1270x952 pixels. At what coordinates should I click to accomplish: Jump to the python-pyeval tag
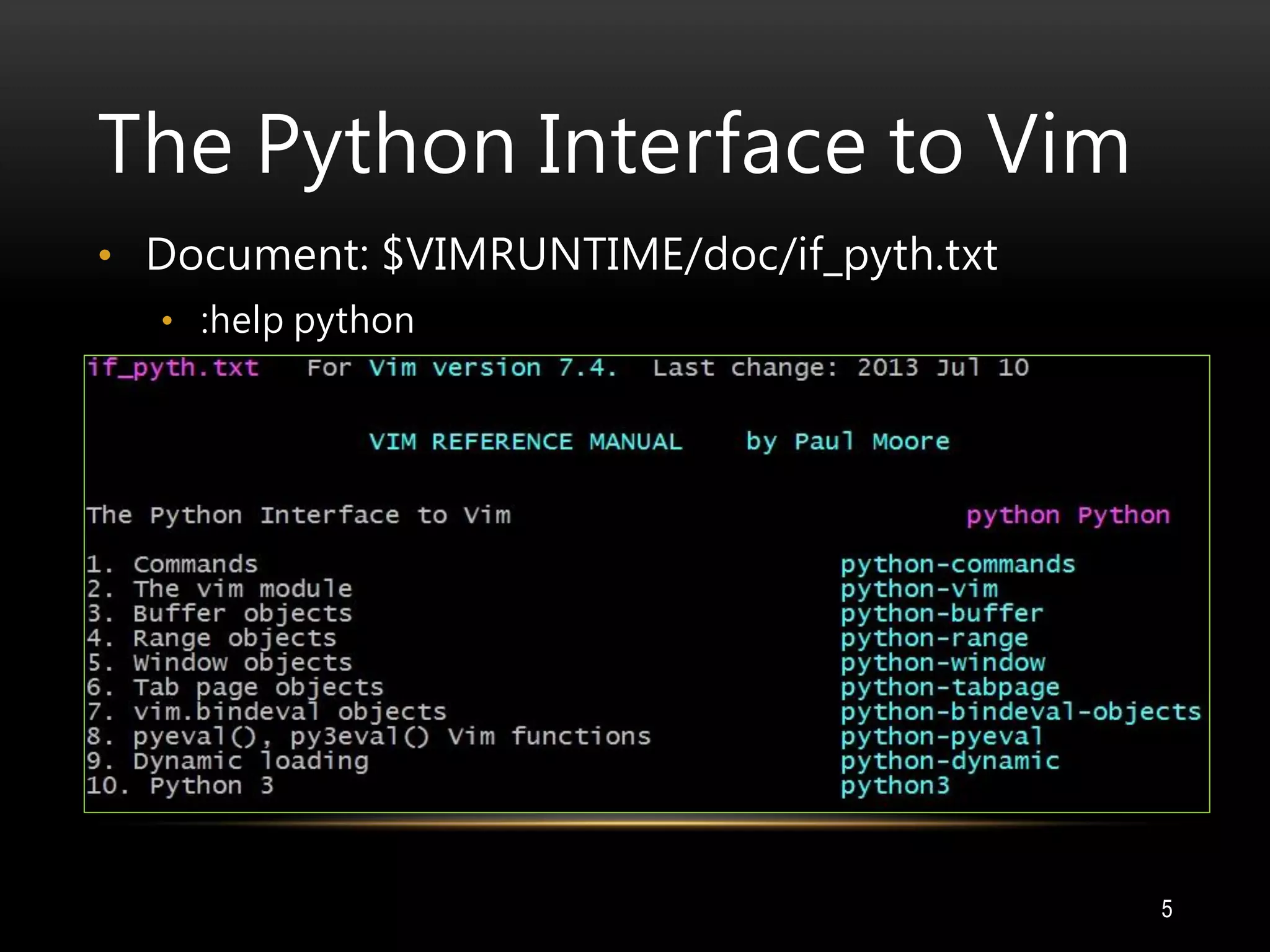[942, 738]
